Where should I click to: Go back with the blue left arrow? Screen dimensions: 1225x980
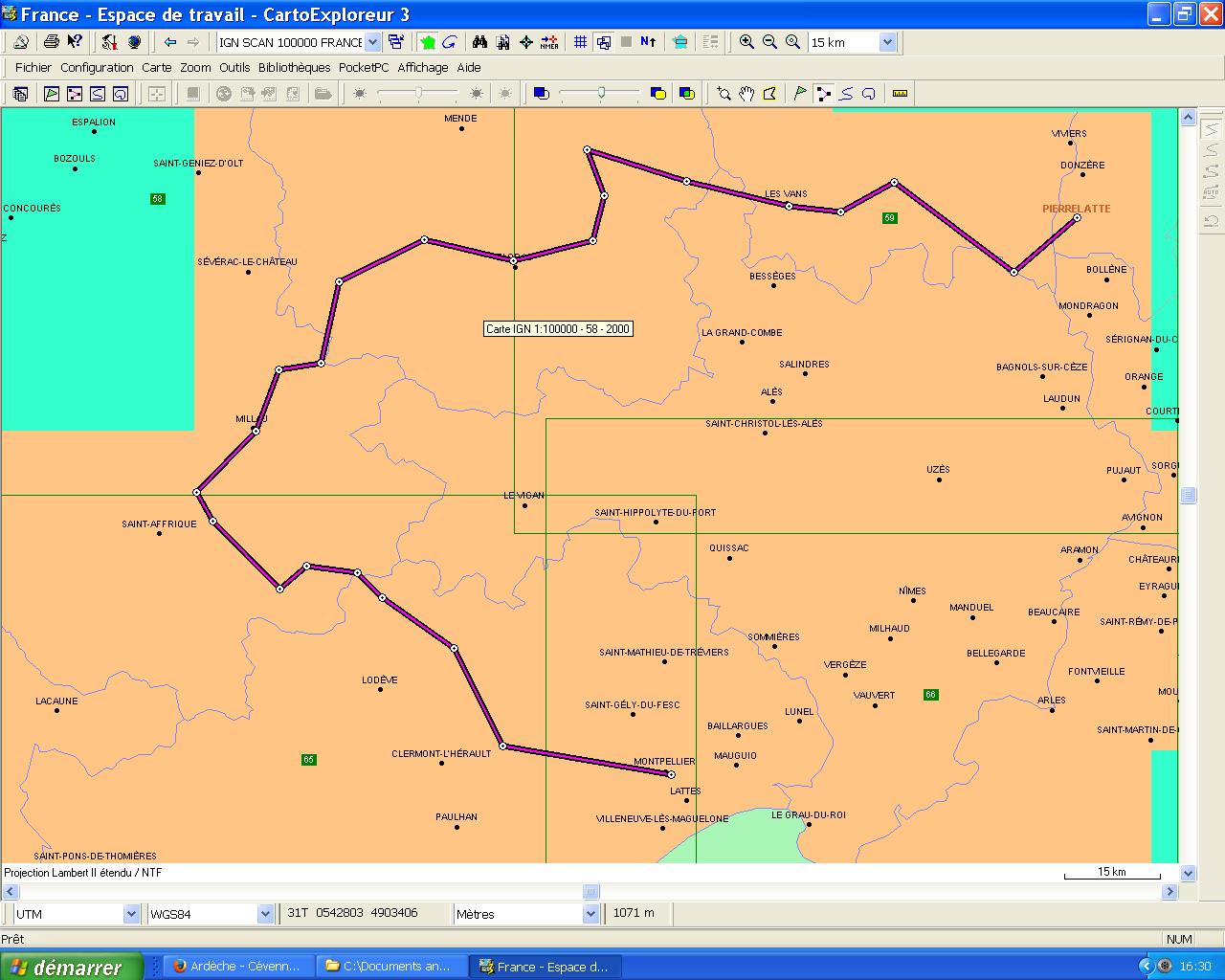click(x=170, y=42)
